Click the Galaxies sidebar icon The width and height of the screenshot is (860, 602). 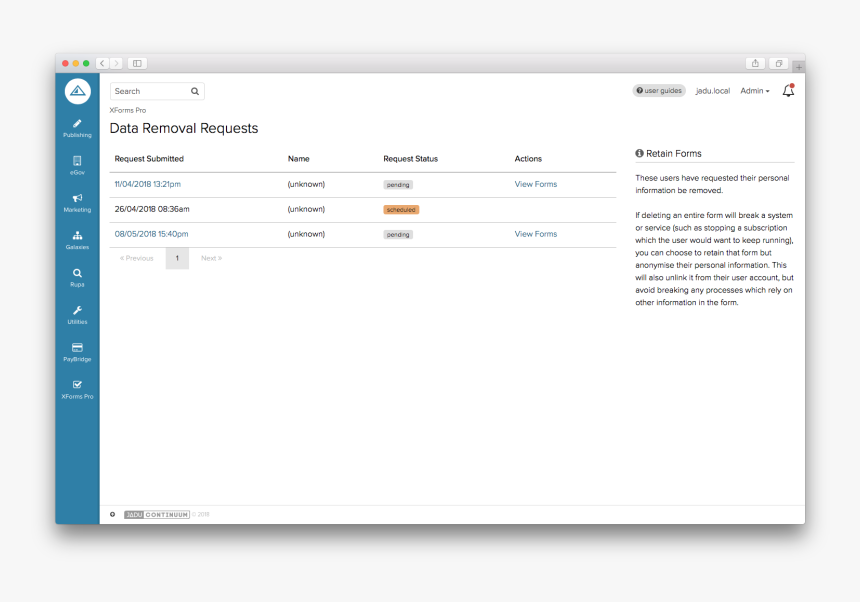(x=77, y=238)
